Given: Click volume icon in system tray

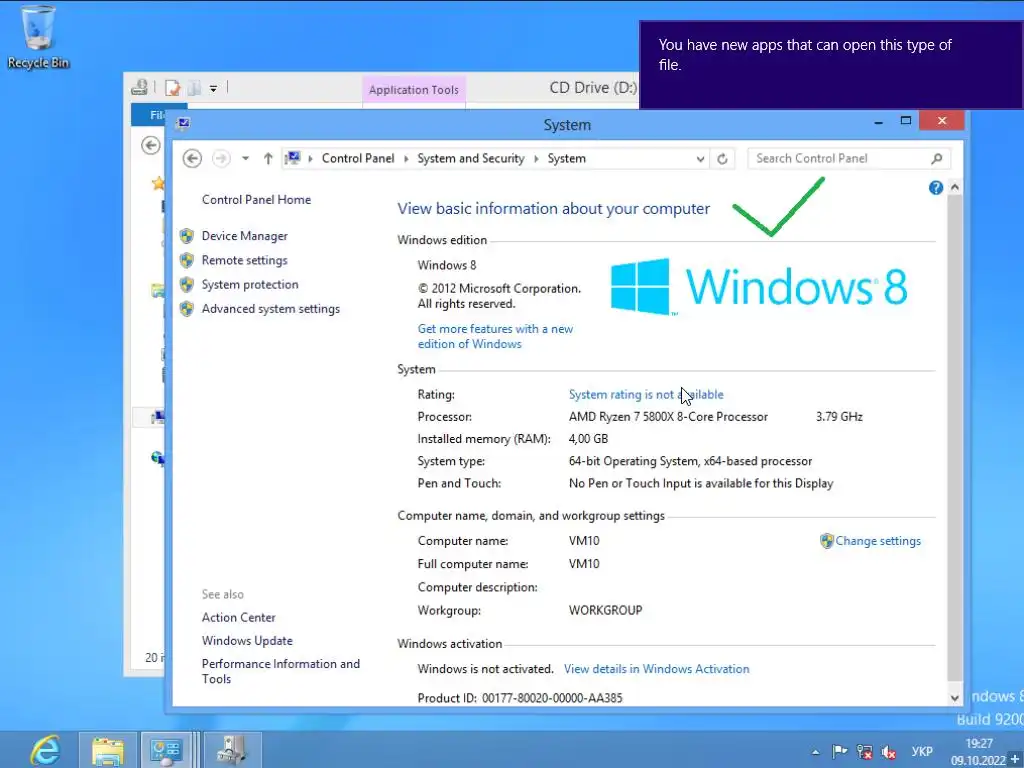Looking at the screenshot, I should coord(888,752).
